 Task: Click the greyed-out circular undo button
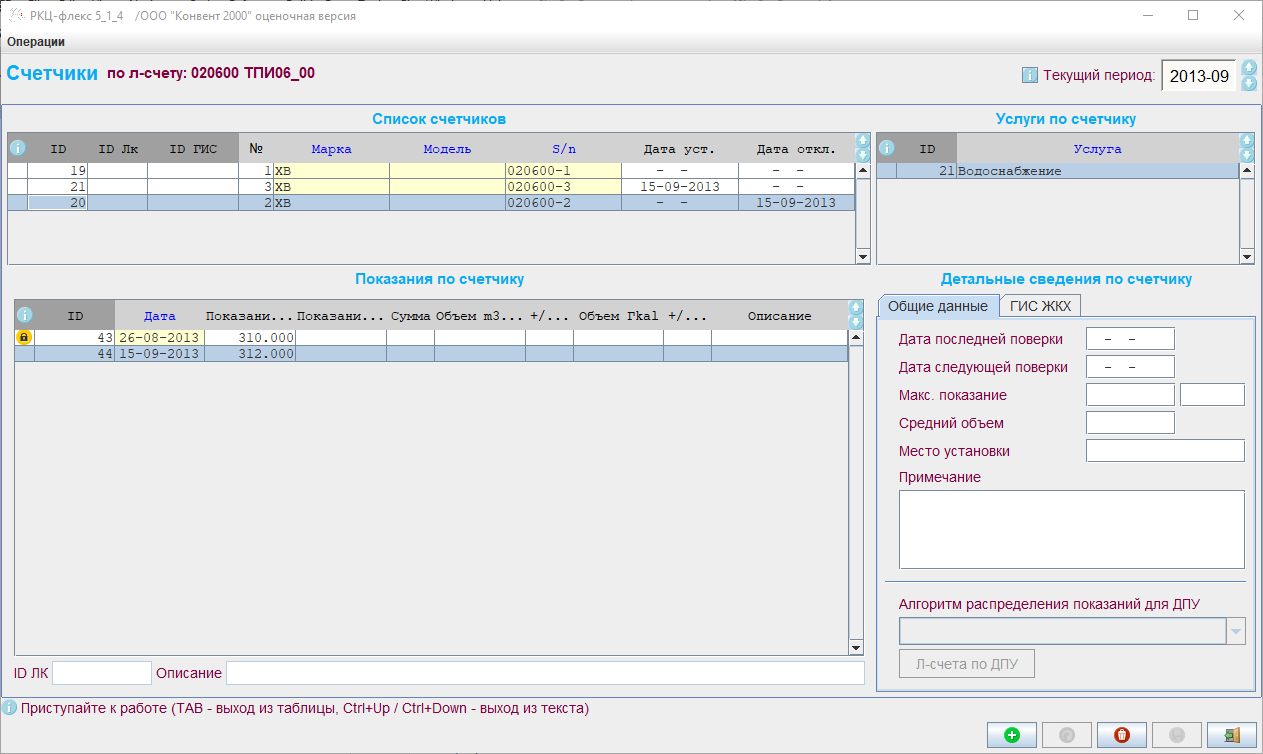(1067, 735)
